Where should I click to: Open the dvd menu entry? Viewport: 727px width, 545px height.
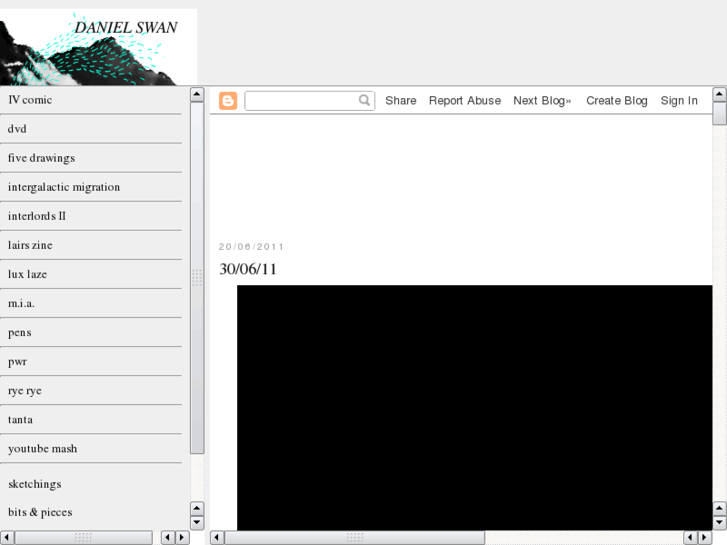pyautogui.click(x=17, y=129)
